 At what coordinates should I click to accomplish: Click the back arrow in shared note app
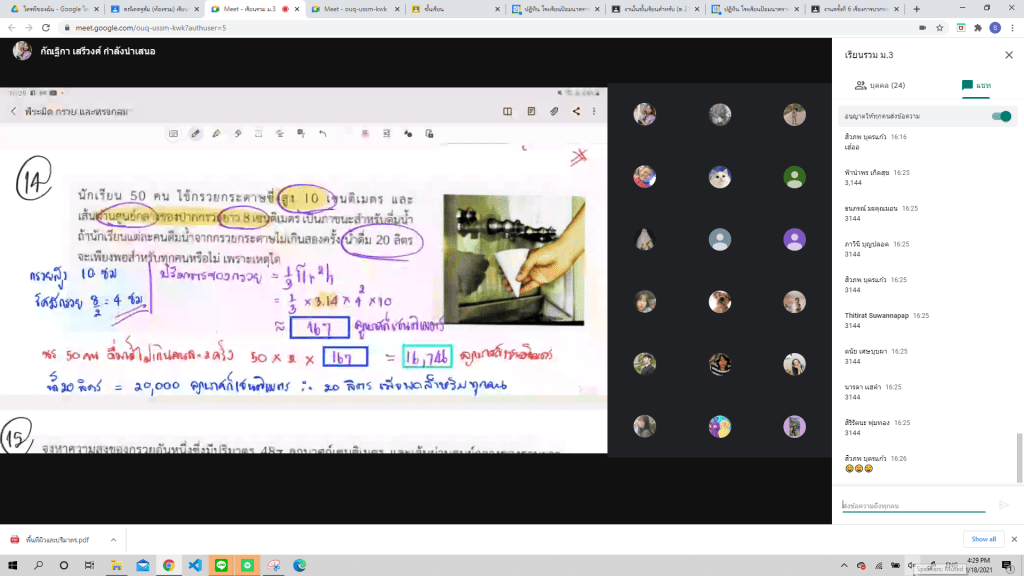point(13,112)
